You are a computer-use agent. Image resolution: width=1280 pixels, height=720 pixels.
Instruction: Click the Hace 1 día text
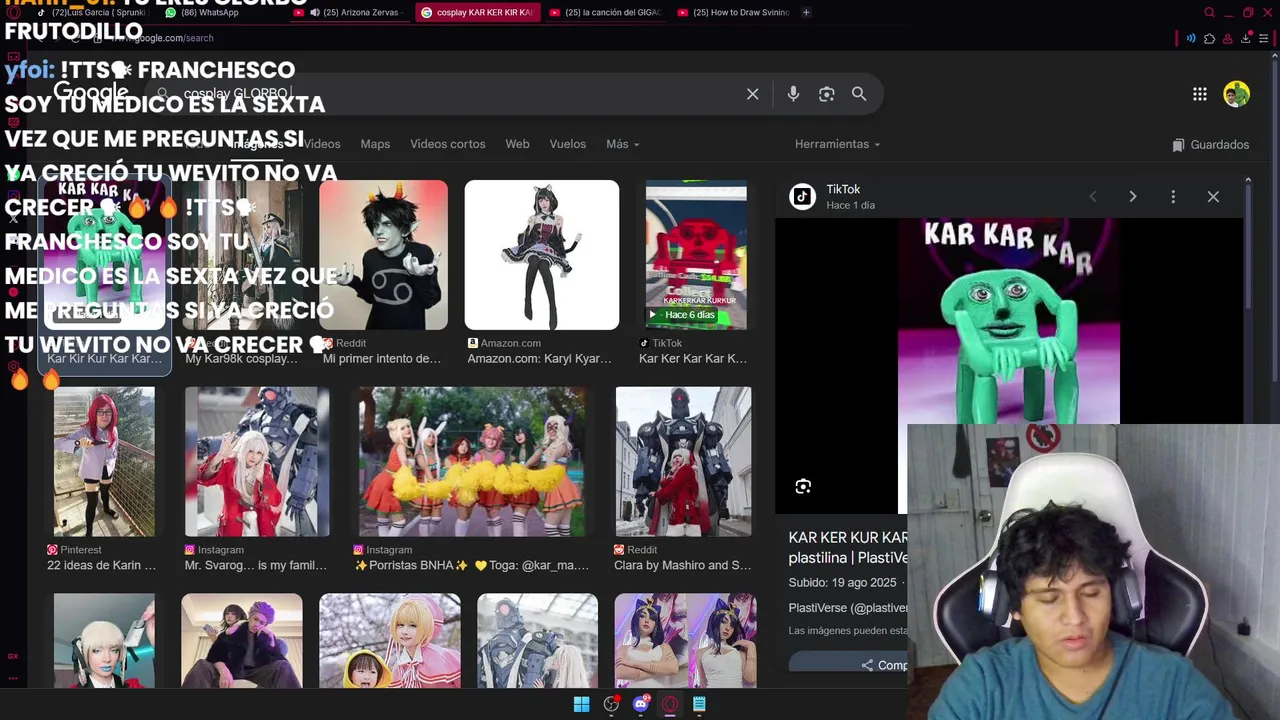click(x=850, y=205)
